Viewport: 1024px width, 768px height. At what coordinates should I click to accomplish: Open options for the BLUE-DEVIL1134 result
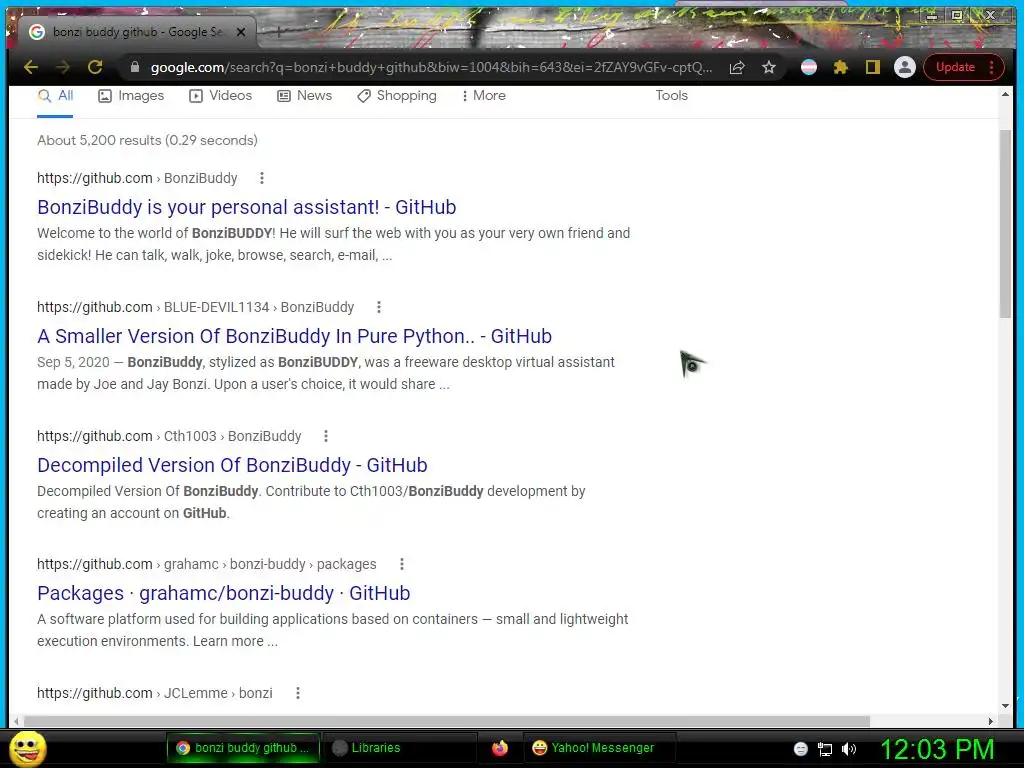[379, 307]
